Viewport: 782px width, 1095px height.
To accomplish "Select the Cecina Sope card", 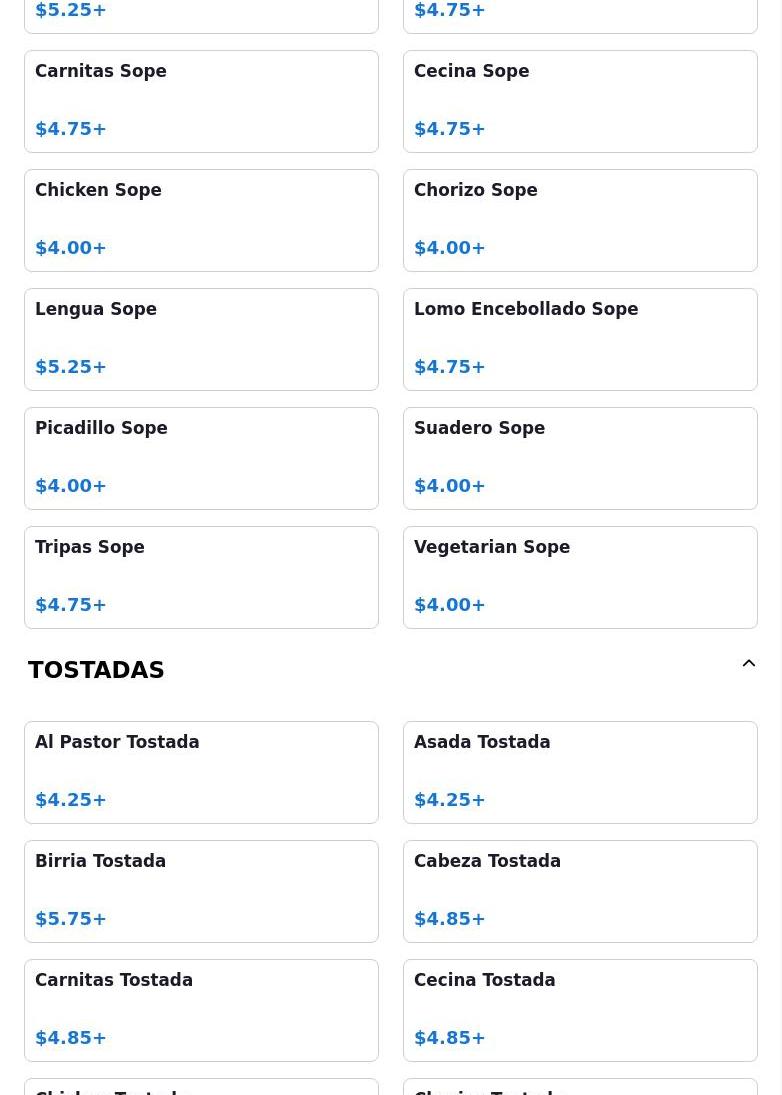I will coord(580,101).
